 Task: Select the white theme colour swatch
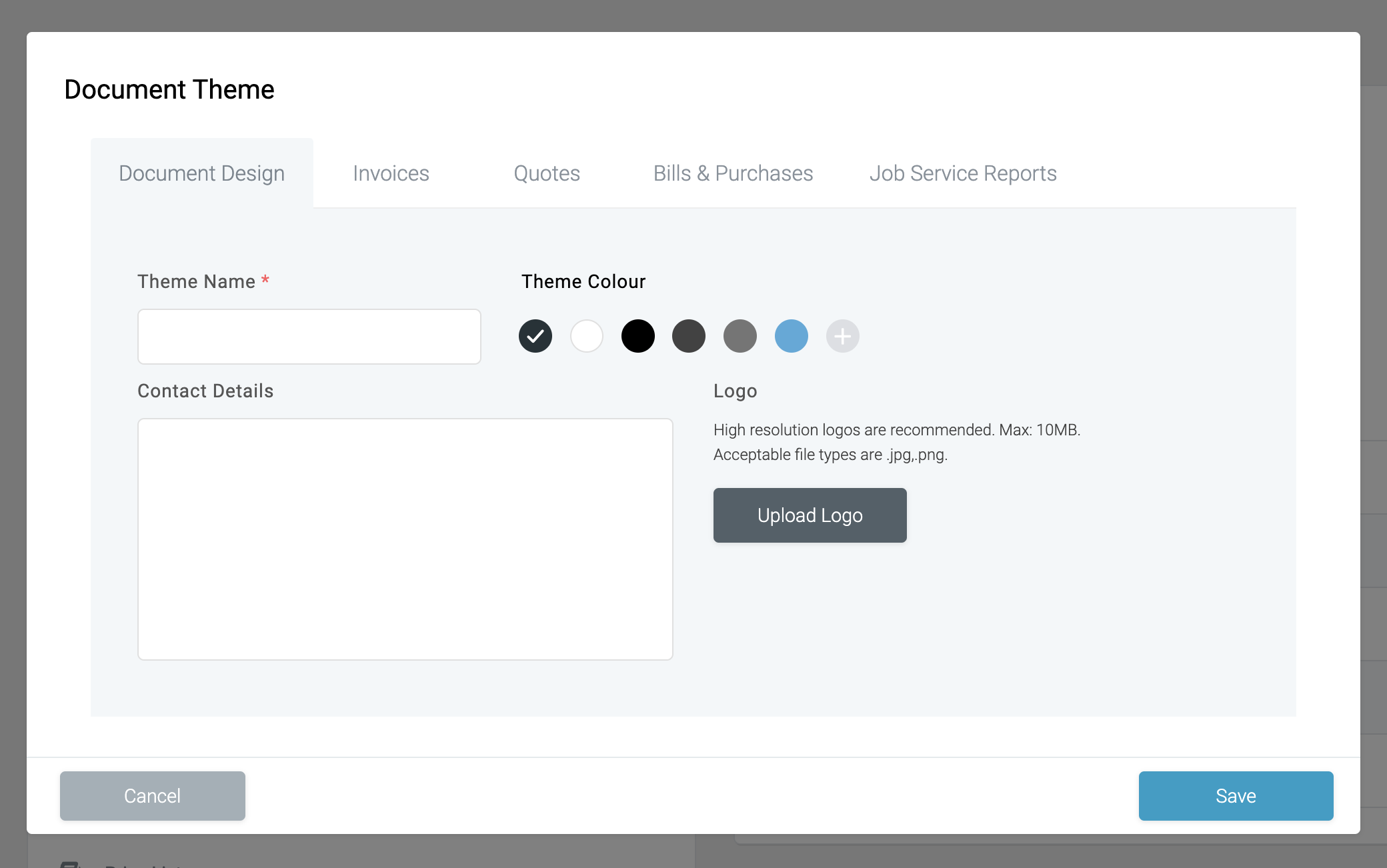586,336
